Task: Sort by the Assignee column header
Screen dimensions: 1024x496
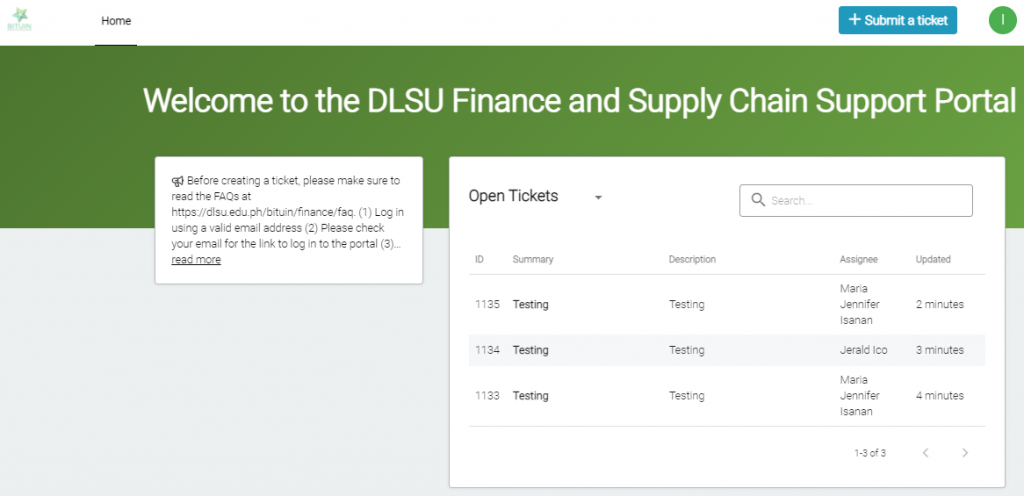Action: 859,259
